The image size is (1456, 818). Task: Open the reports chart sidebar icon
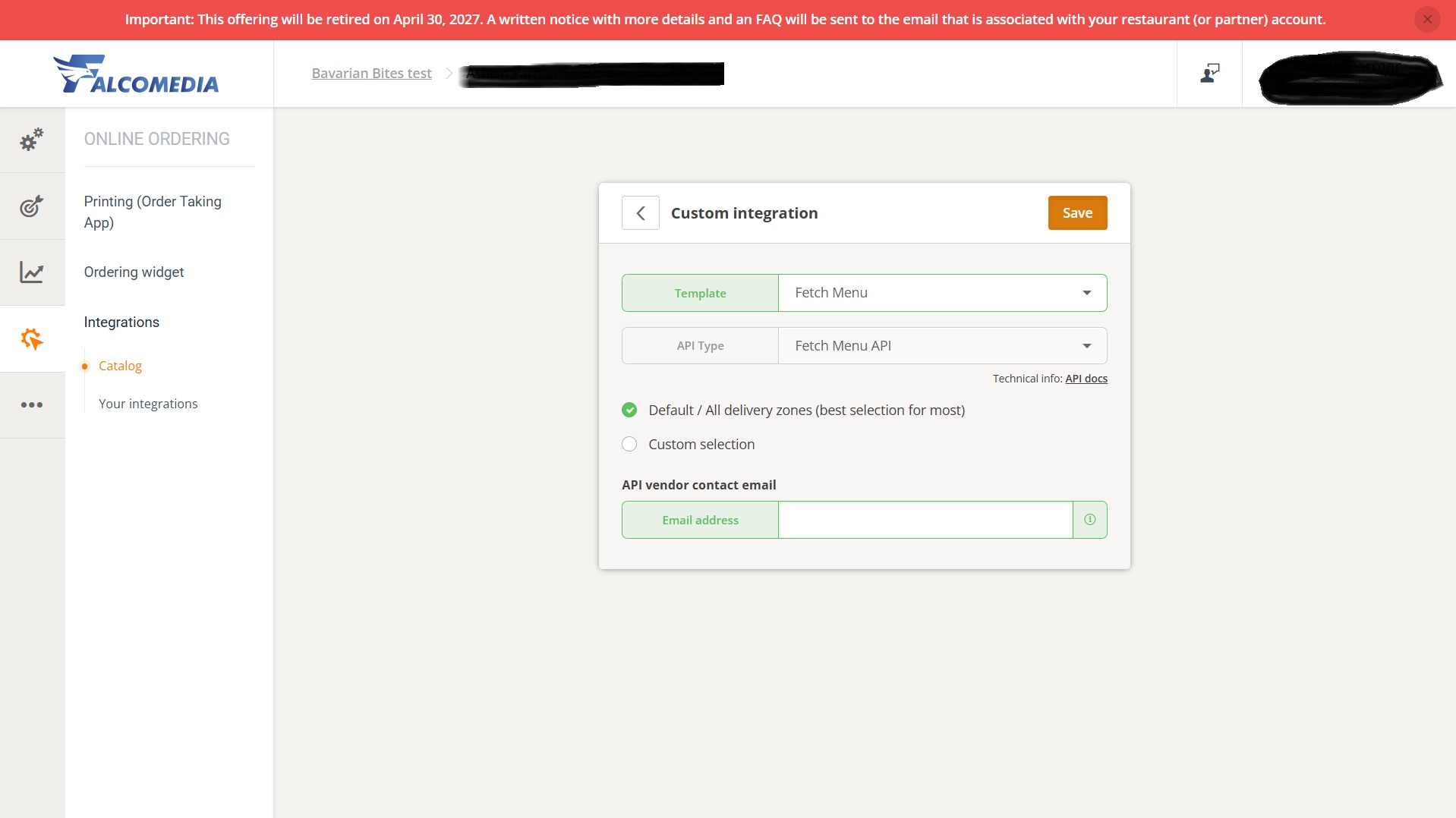32,272
